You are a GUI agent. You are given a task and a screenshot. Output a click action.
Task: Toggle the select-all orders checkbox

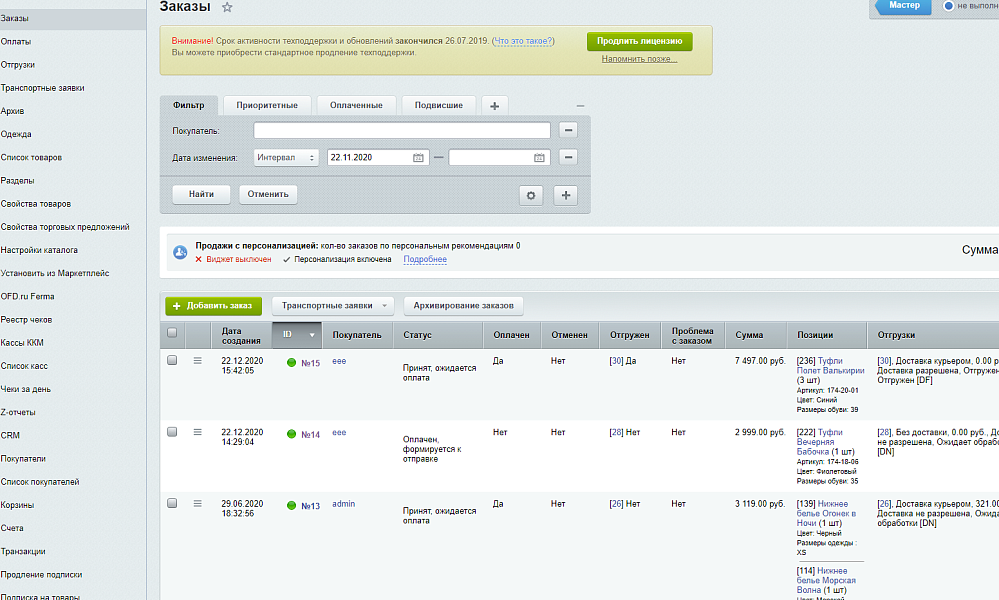172,334
